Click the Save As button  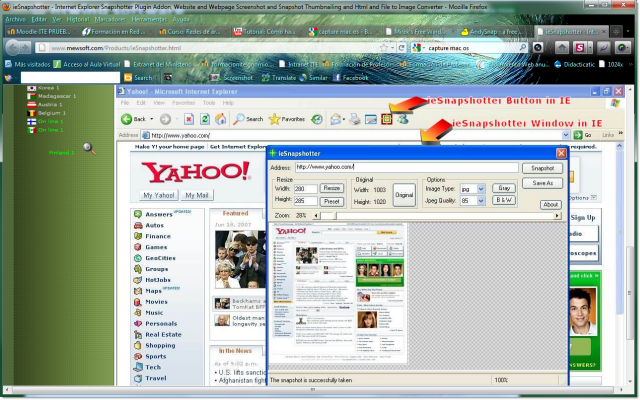[542, 183]
